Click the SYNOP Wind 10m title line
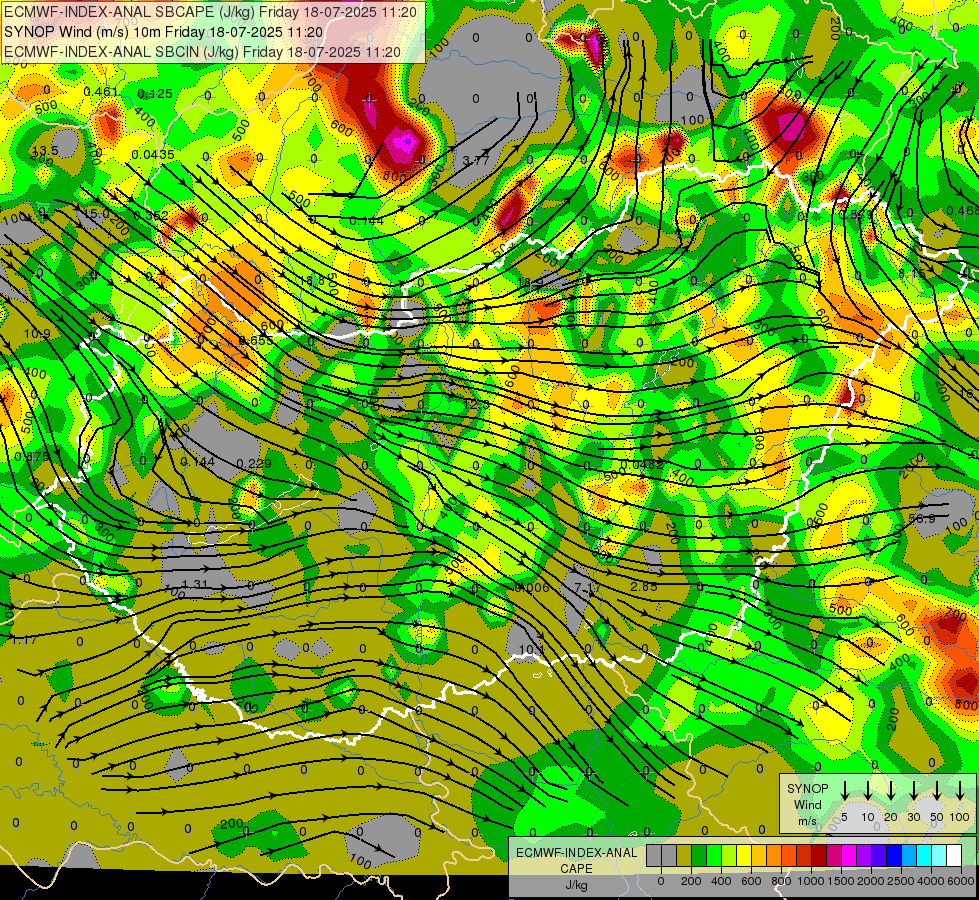This screenshot has width=979, height=900. click(x=164, y=32)
